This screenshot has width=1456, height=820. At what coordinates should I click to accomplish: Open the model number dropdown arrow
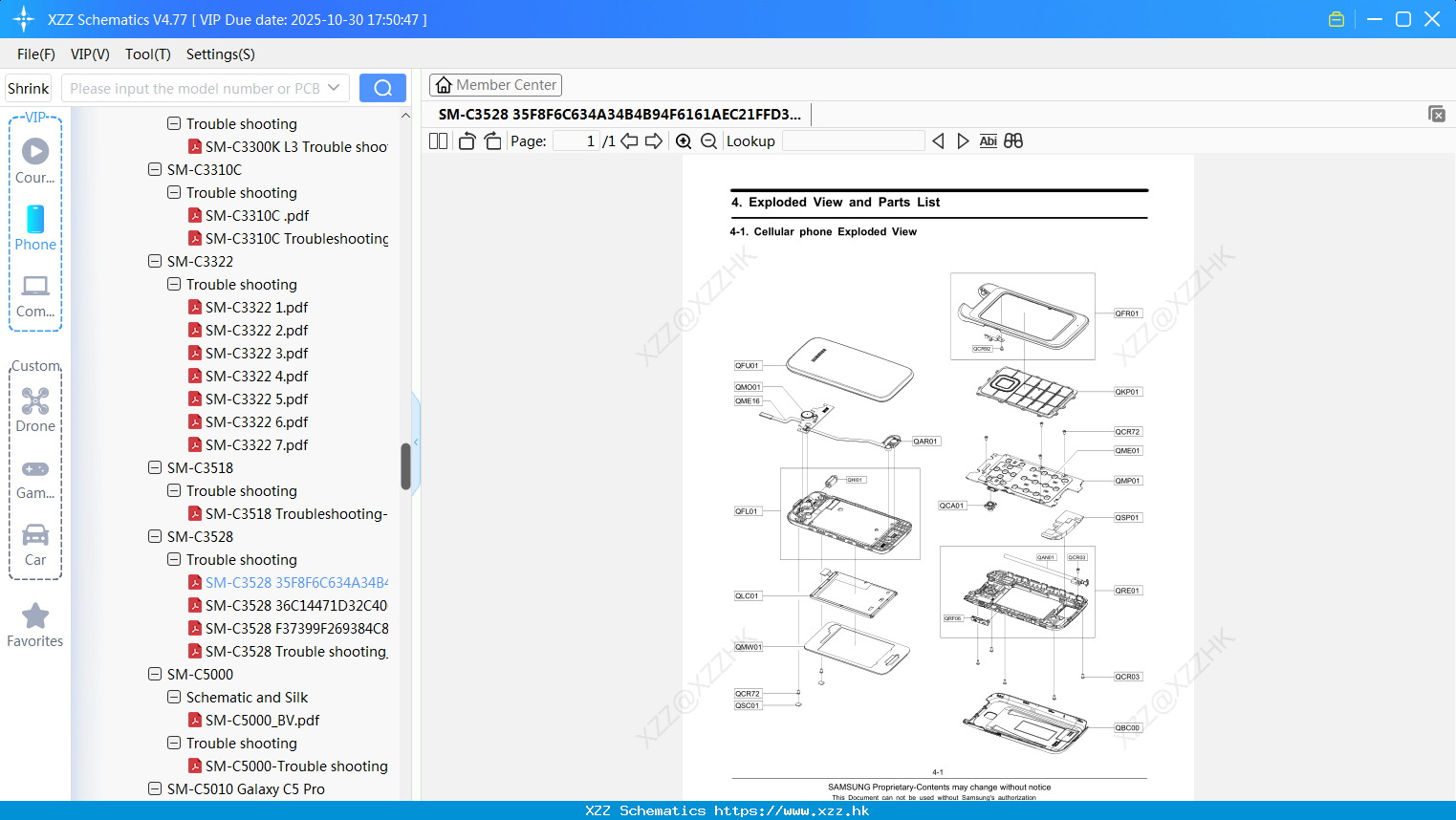click(334, 88)
